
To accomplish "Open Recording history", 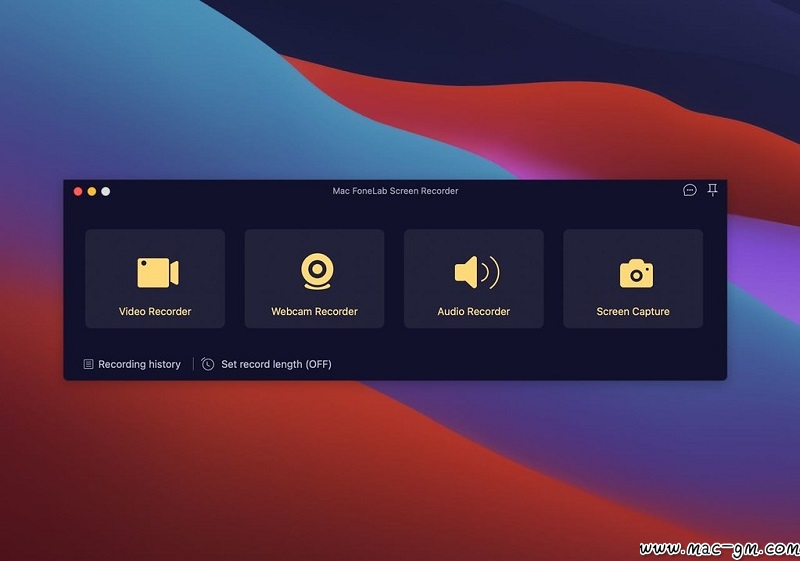I will click(132, 364).
